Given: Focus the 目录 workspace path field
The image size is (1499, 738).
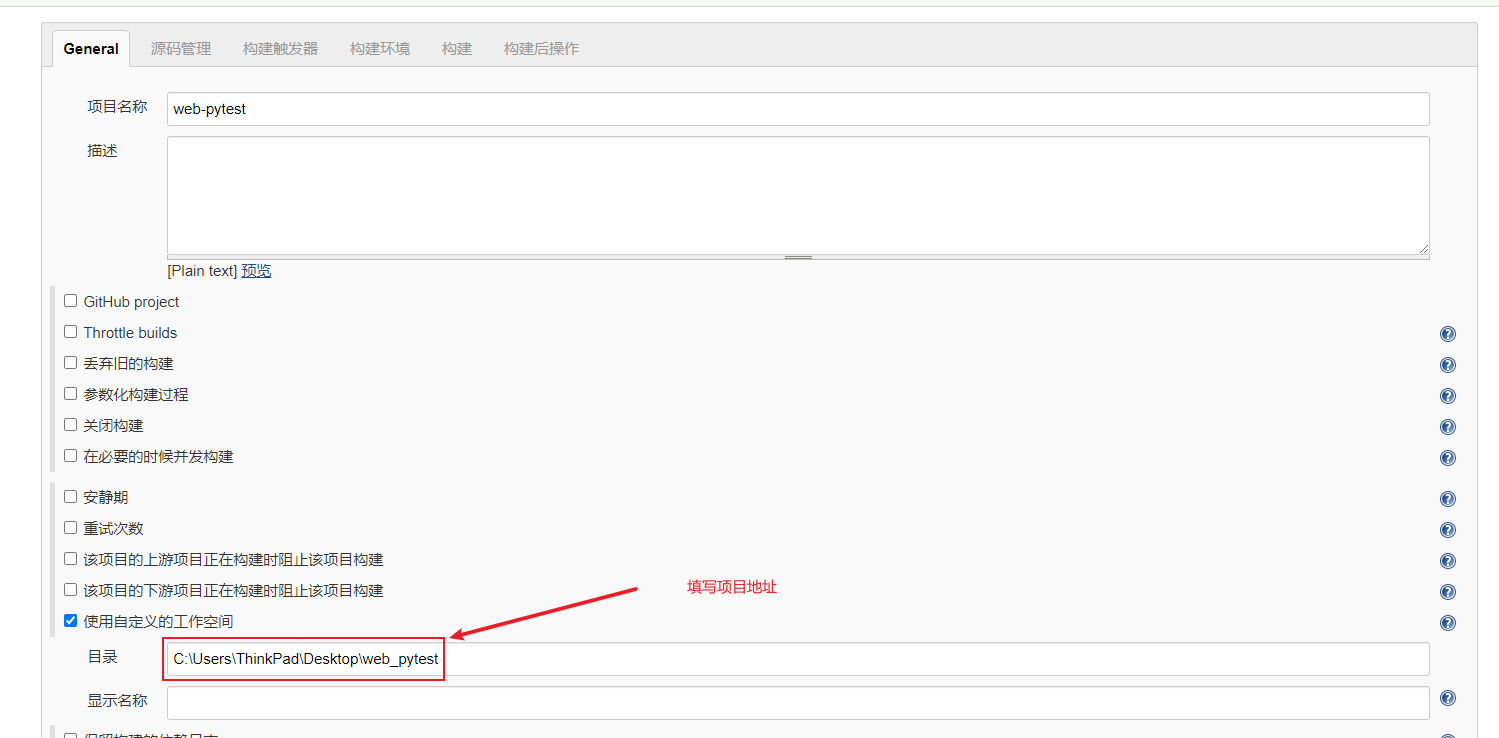Looking at the screenshot, I should (798, 659).
